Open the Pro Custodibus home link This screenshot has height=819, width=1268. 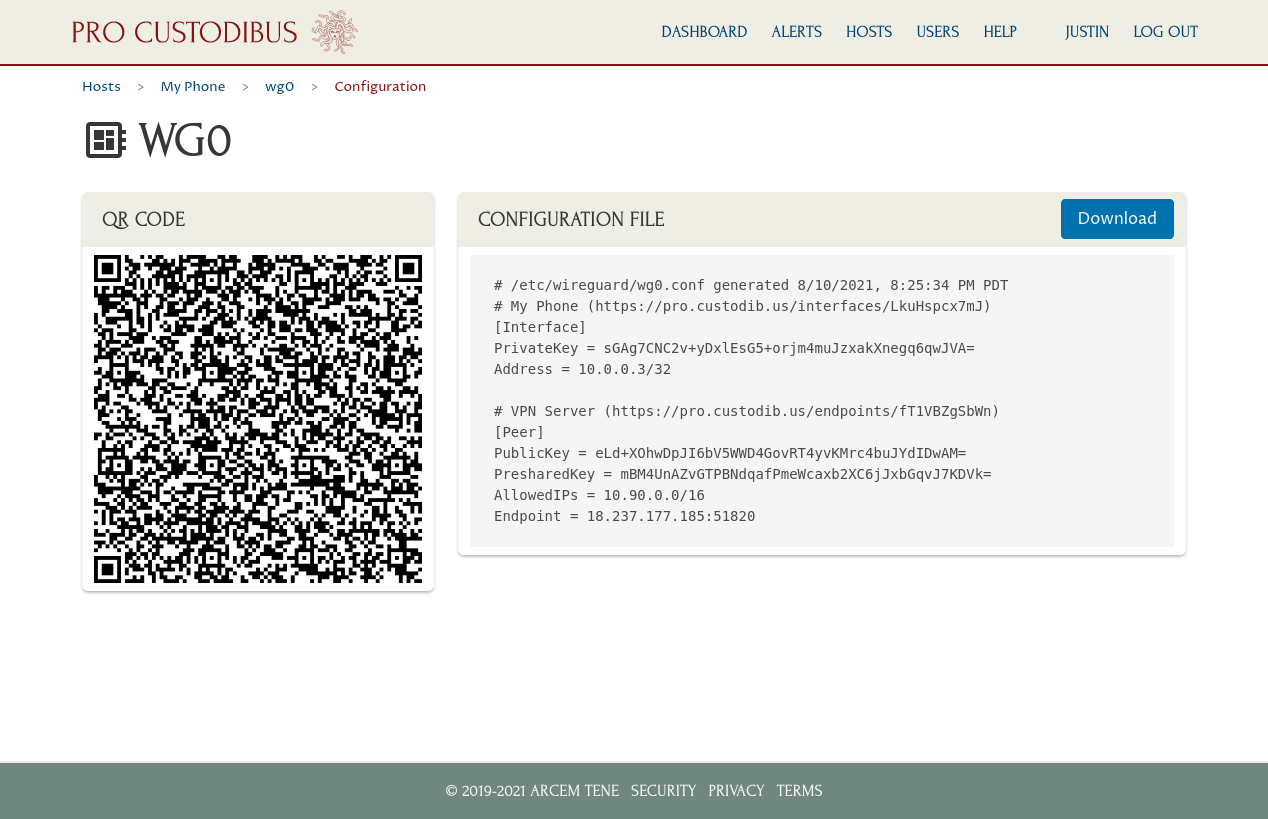[x=185, y=32]
